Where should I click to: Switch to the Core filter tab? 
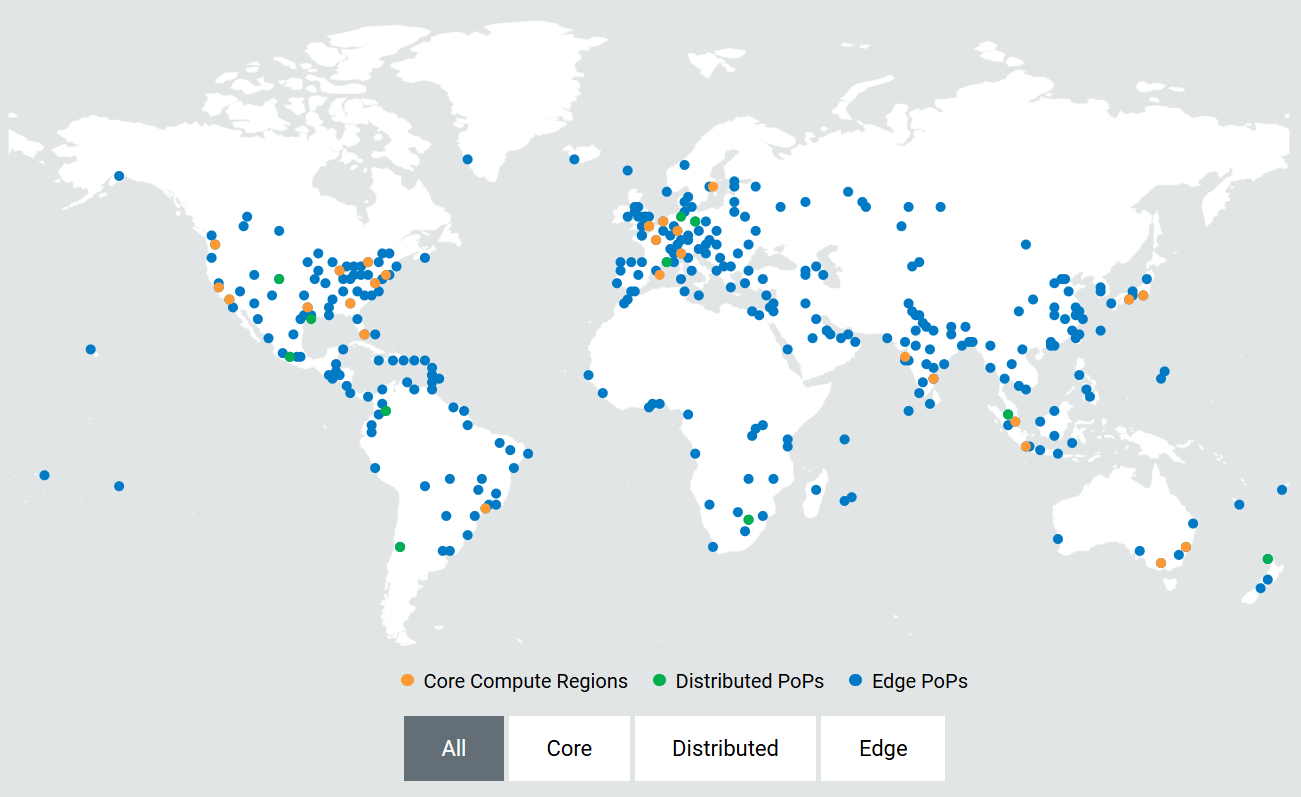(569, 748)
